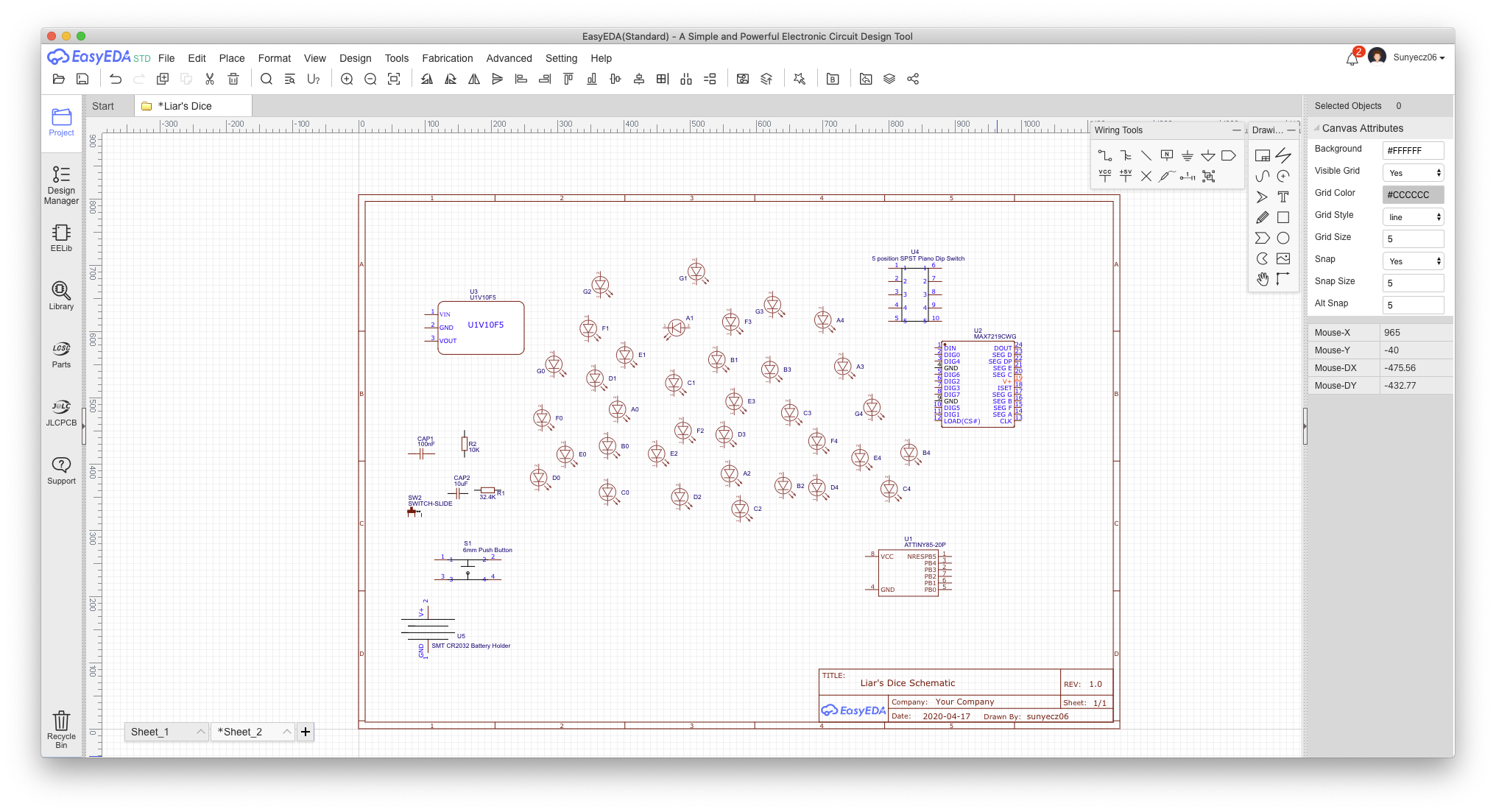This screenshot has width=1496, height=812.
Task: Place a VCC net flag
Action: tap(1104, 176)
